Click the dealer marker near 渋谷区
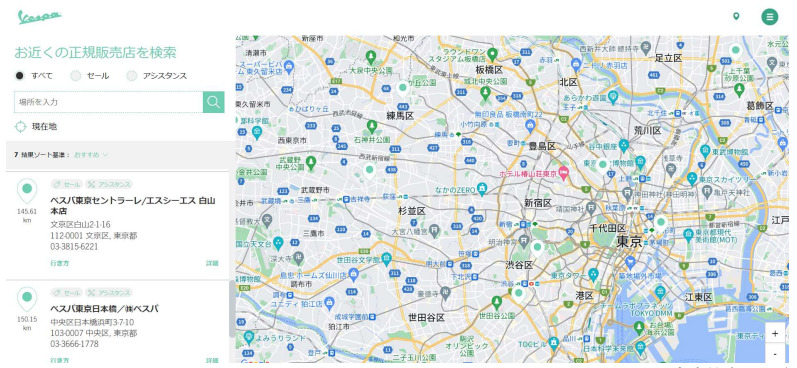The image size is (797, 368). 537,249
